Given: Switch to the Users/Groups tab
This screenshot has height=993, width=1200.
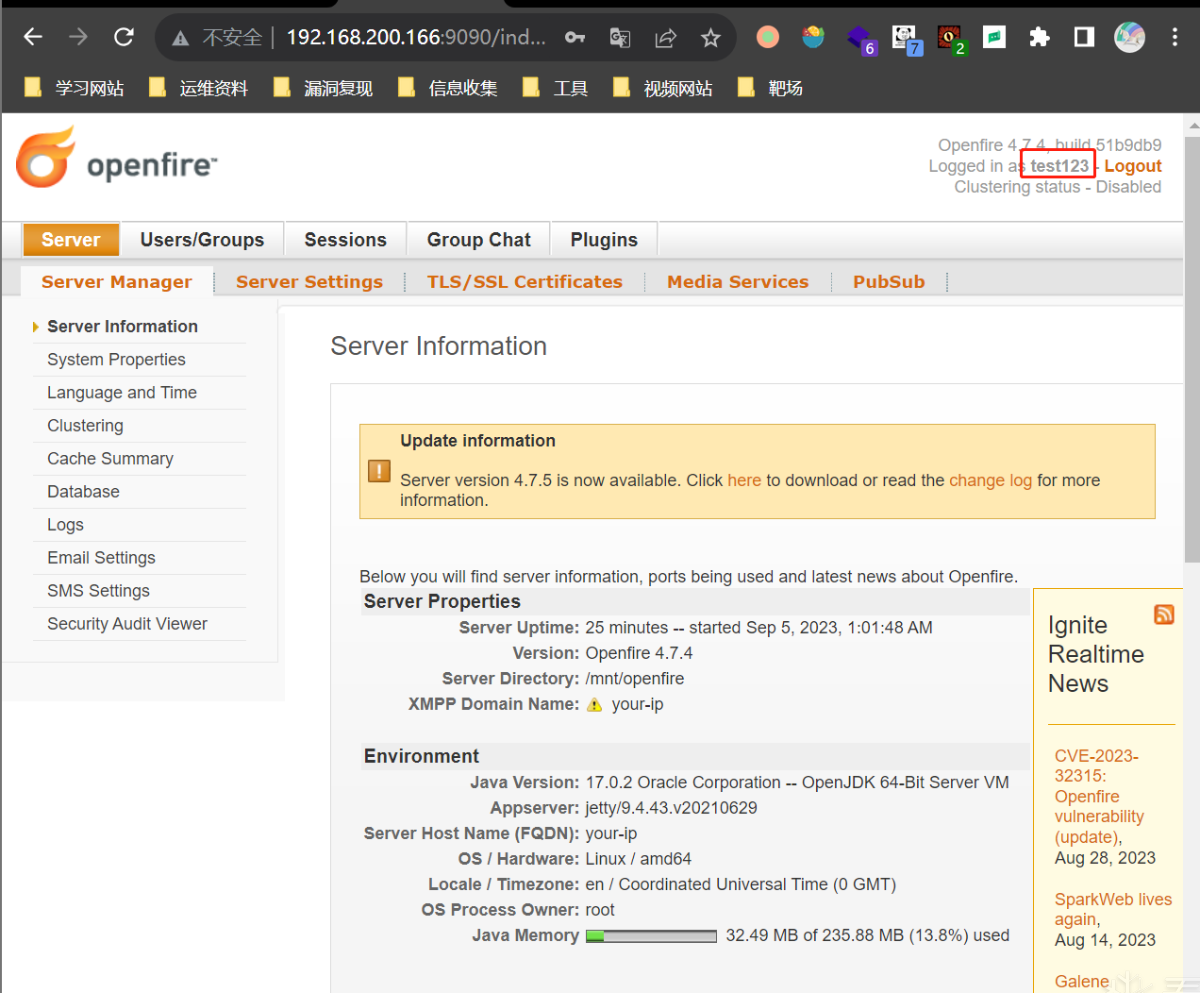Looking at the screenshot, I should 202,240.
